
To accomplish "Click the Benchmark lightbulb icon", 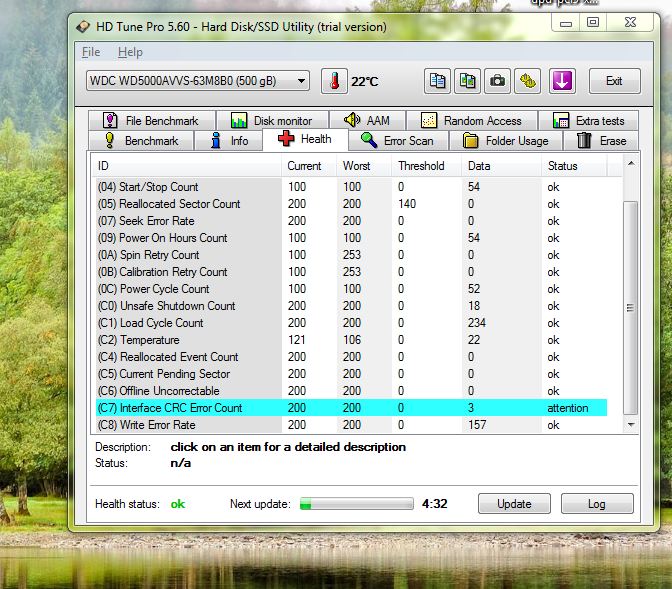I will pos(110,141).
